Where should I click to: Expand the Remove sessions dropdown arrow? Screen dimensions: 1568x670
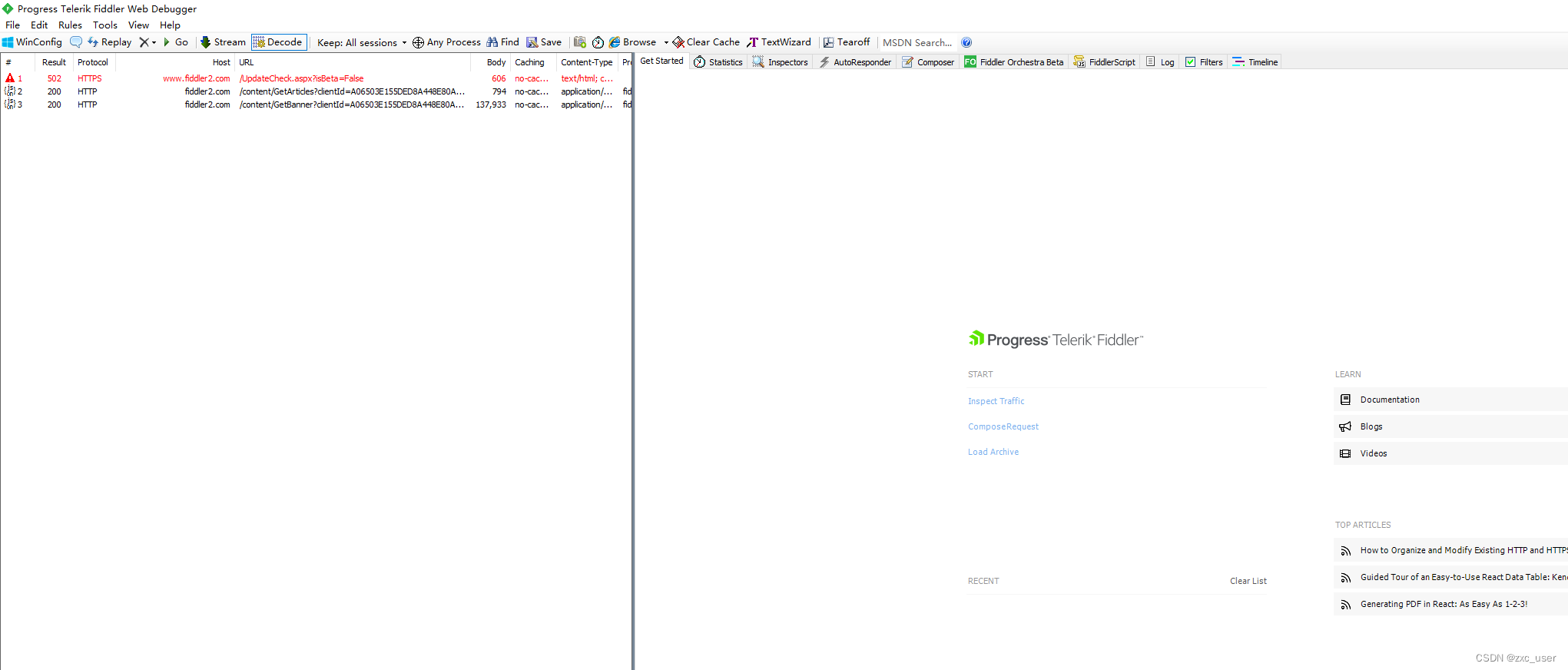pos(154,43)
